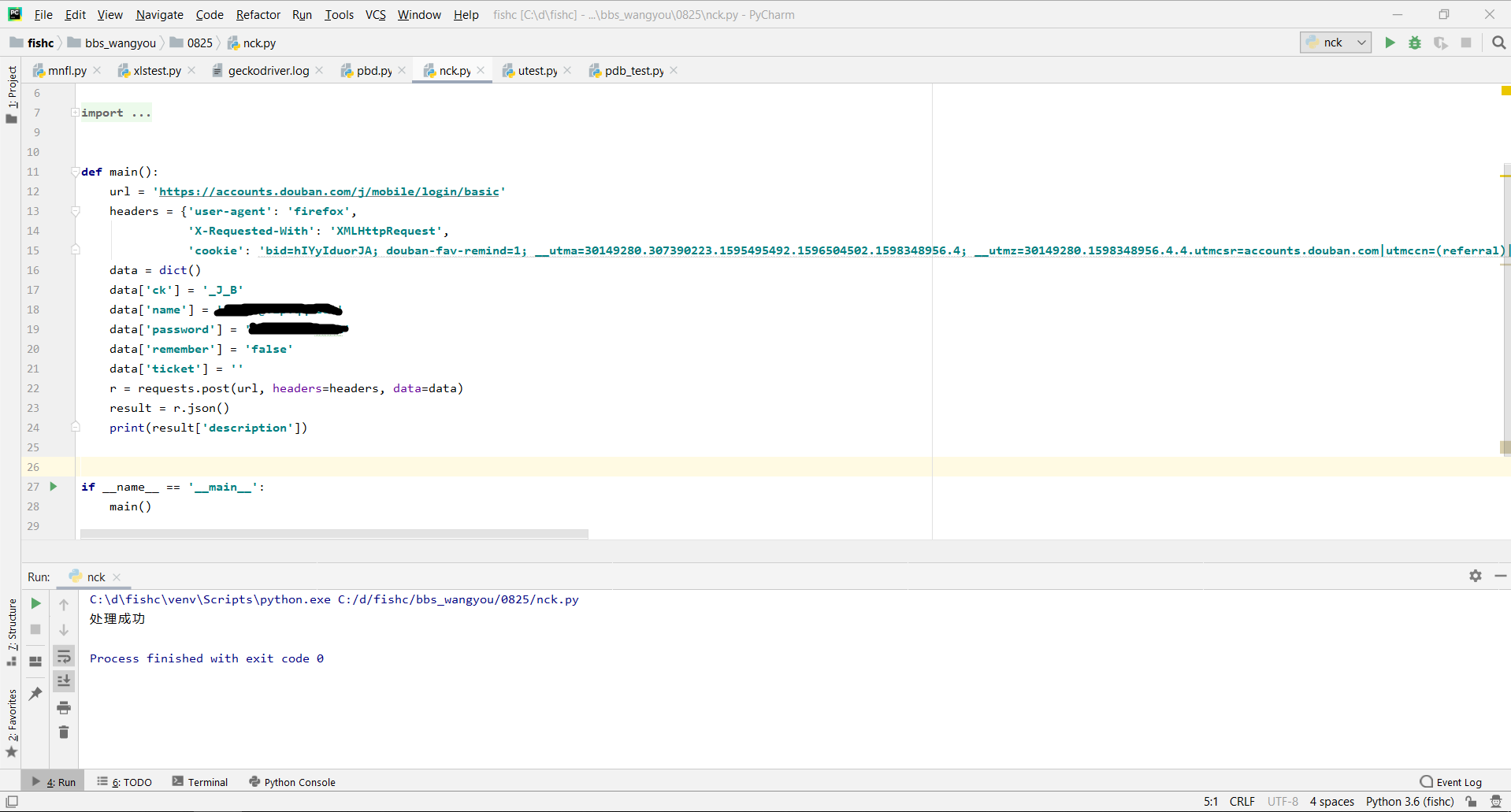Click the tan highlight marker on error stripe
This screenshot has width=1511, height=812.
coord(1505,447)
